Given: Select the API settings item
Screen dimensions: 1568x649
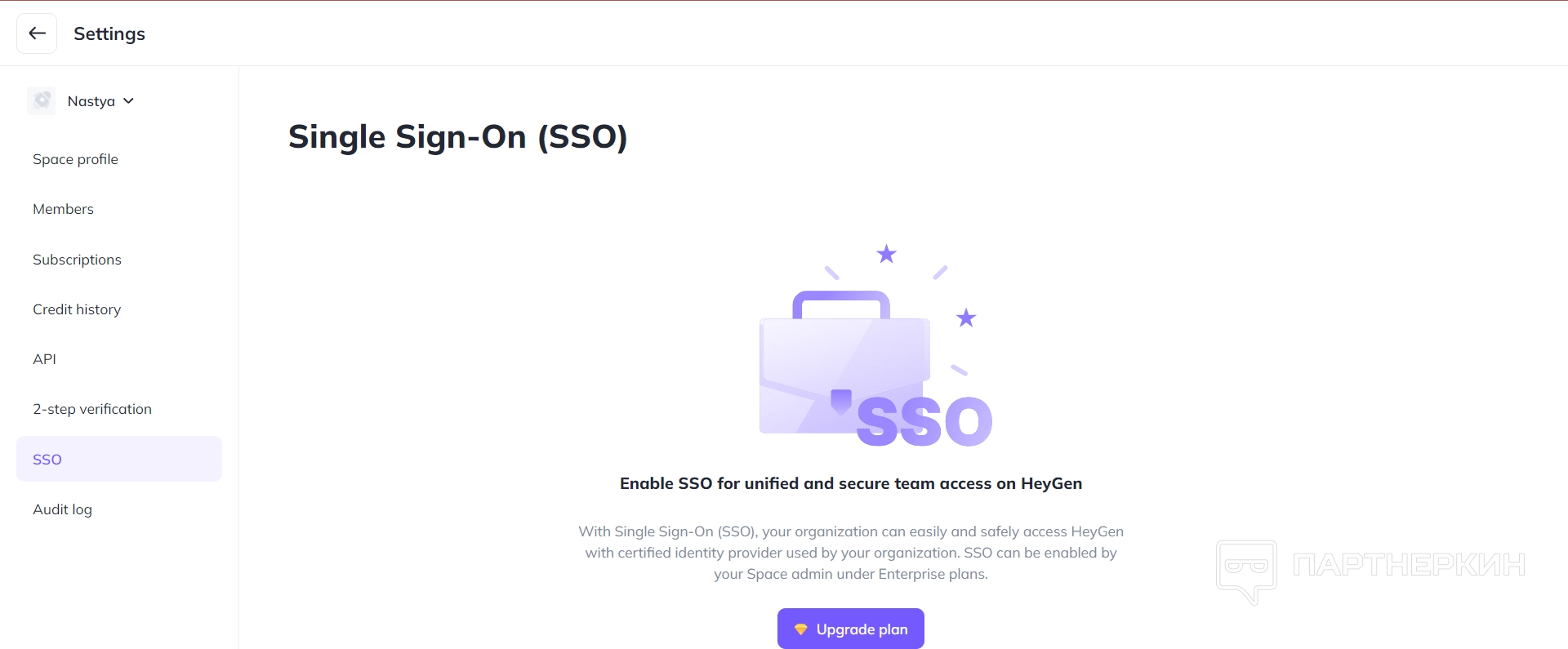Looking at the screenshot, I should 45,359.
